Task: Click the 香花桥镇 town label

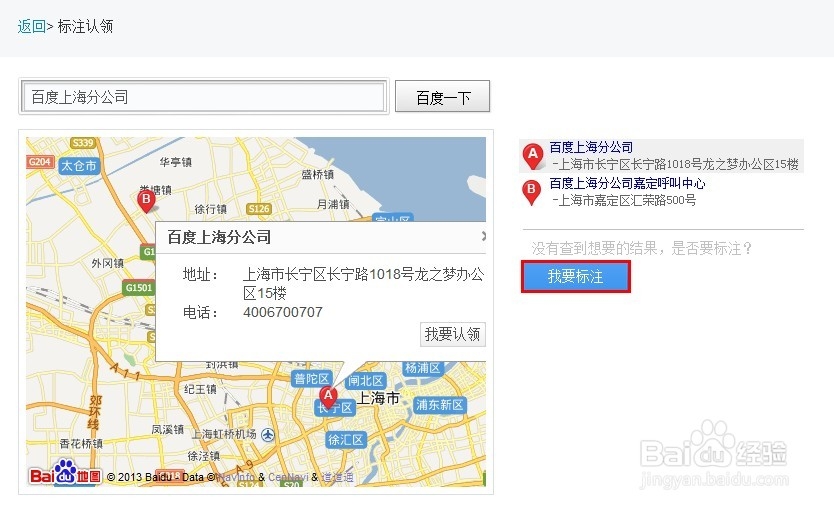Action: (x=81, y=443)
